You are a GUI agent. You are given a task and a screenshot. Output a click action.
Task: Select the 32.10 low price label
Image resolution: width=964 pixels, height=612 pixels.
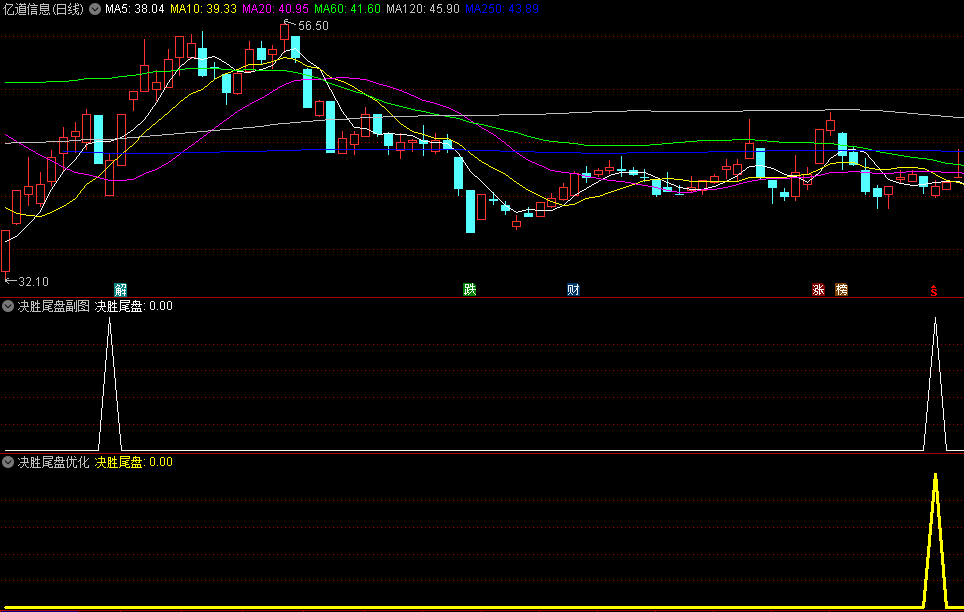pos(33,282)
